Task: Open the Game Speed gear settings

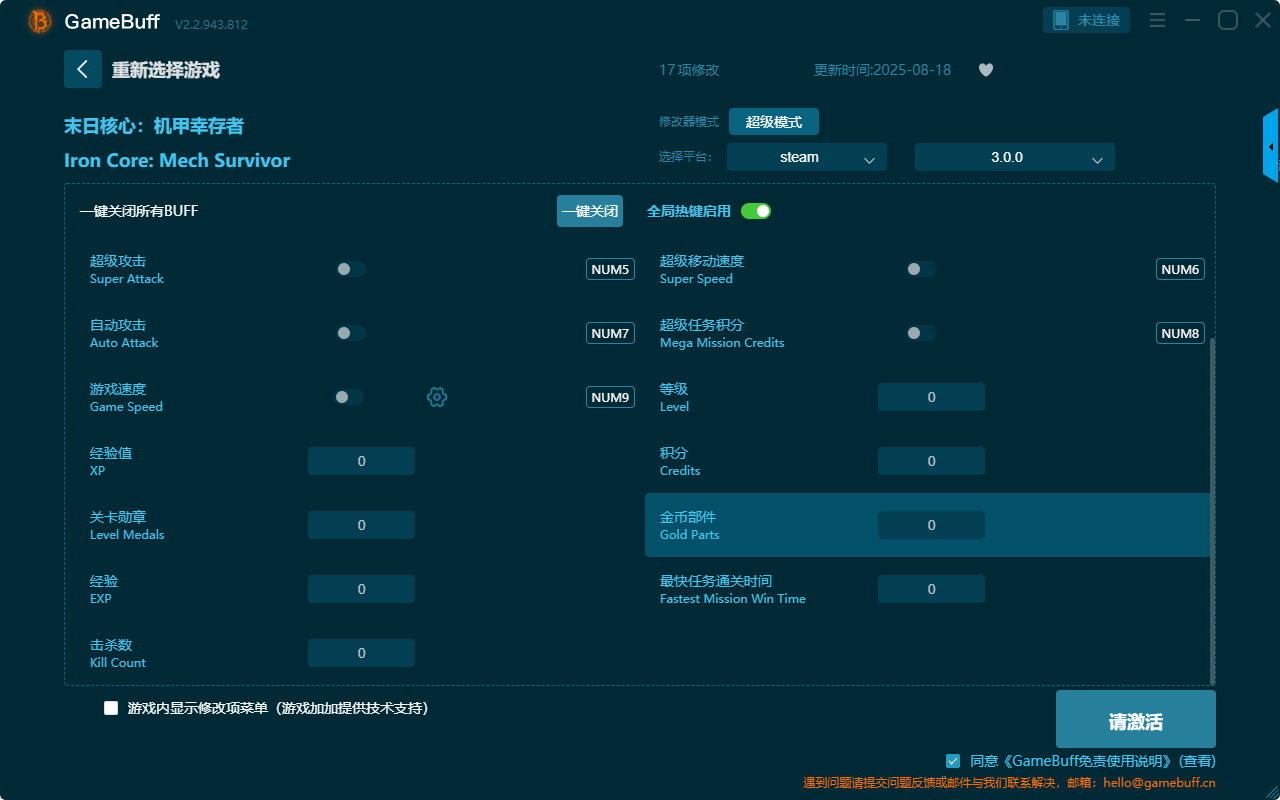Action: click(437, 397)
